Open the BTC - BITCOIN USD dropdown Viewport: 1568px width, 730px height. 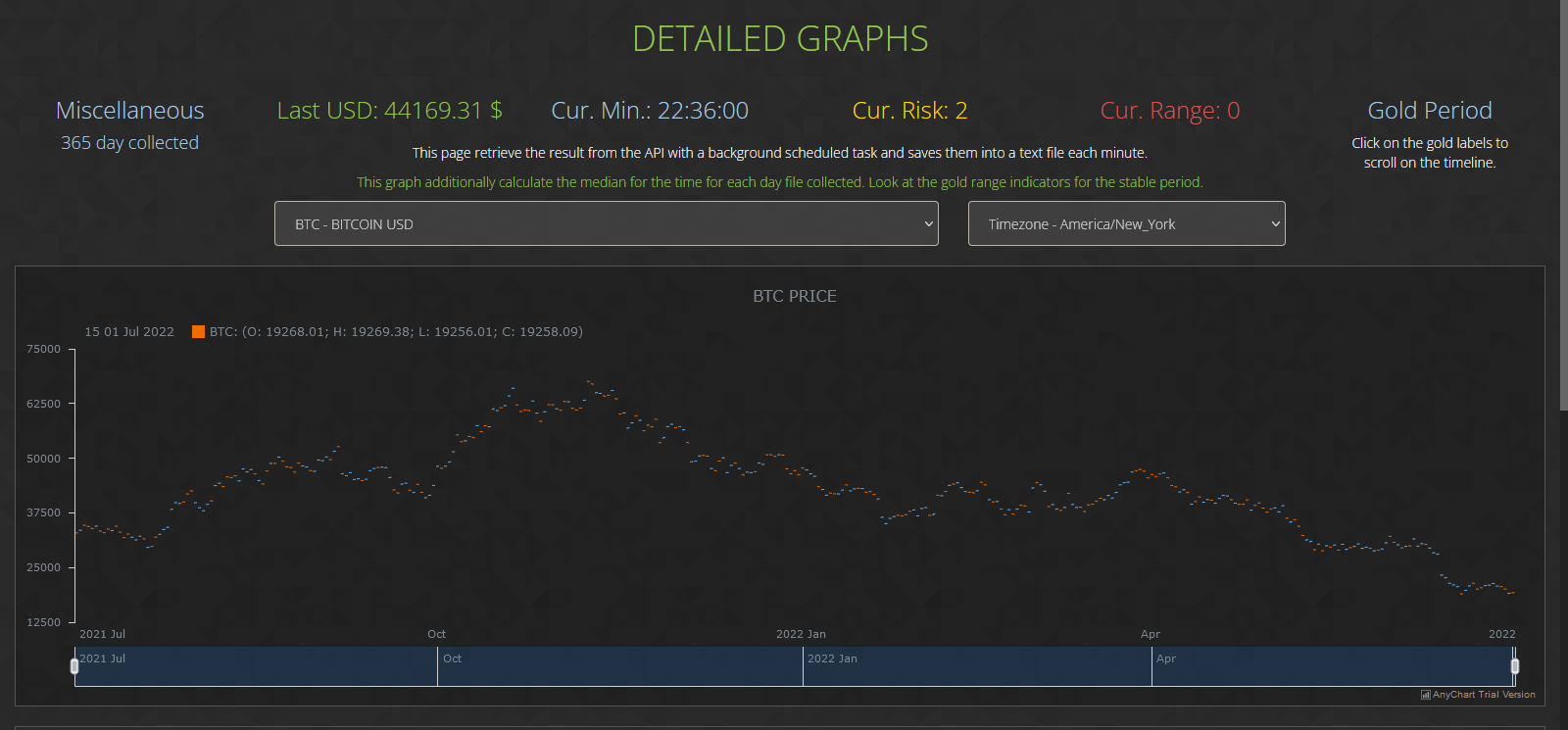(x=606, y=223)
